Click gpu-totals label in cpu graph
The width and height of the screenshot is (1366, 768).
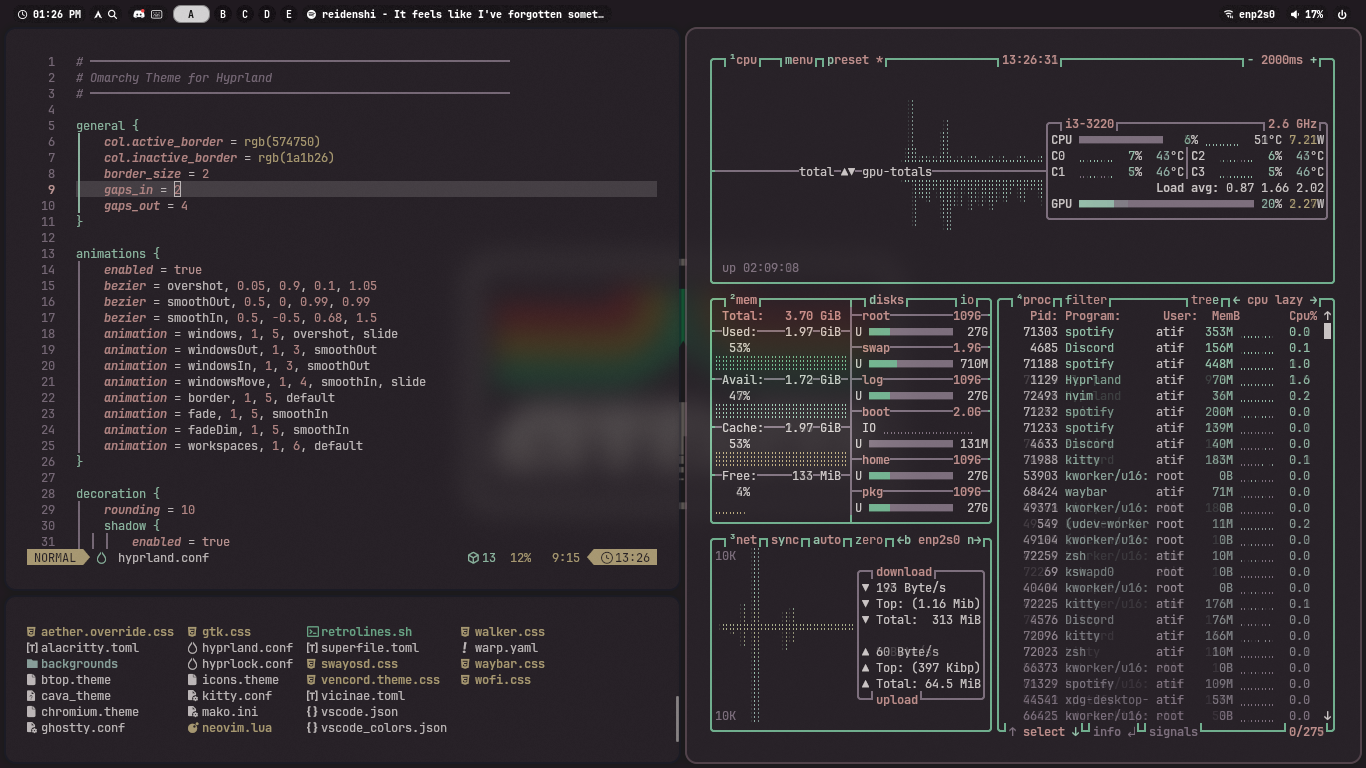pos(897,172)
